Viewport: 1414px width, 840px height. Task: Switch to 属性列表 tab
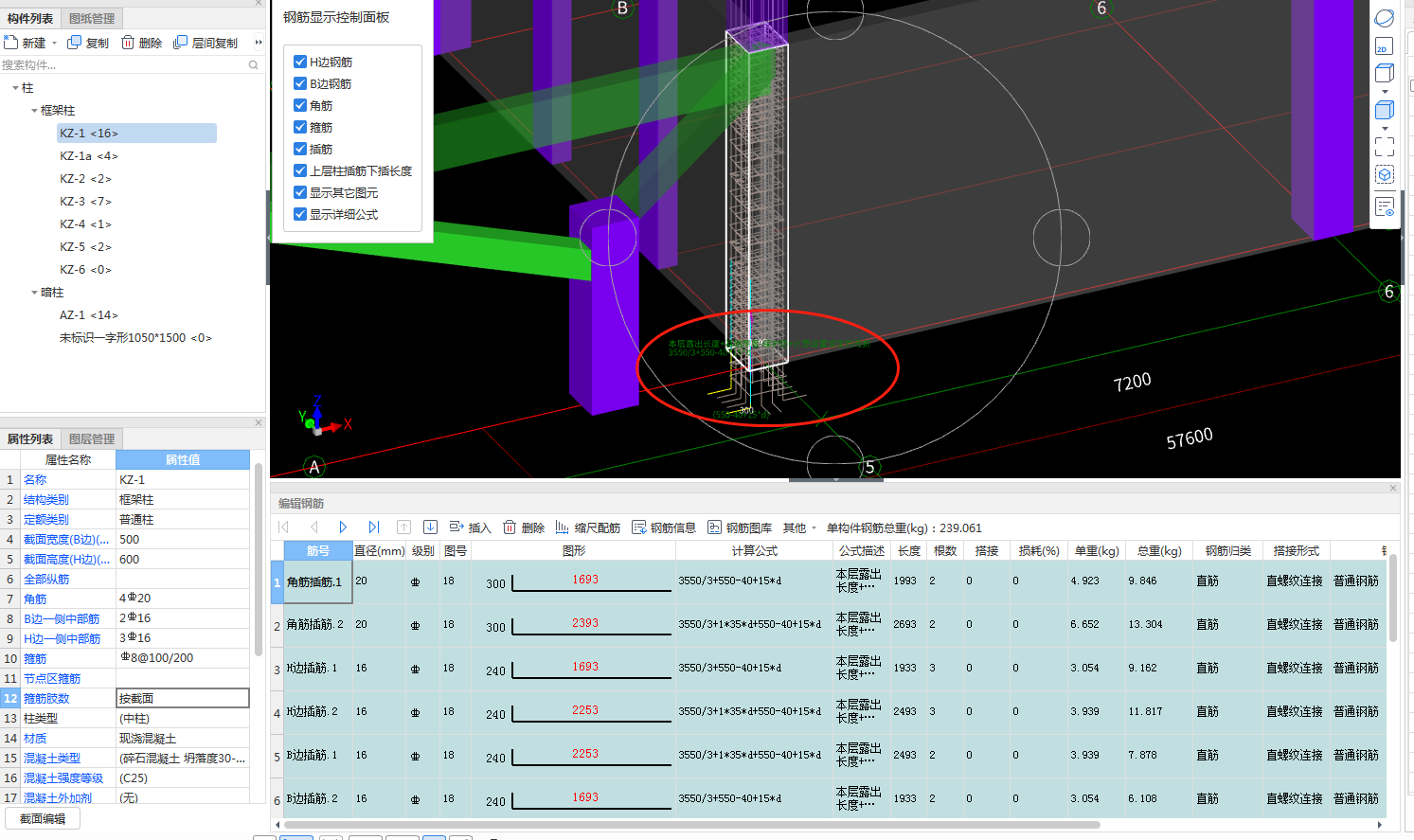[30, 438]
